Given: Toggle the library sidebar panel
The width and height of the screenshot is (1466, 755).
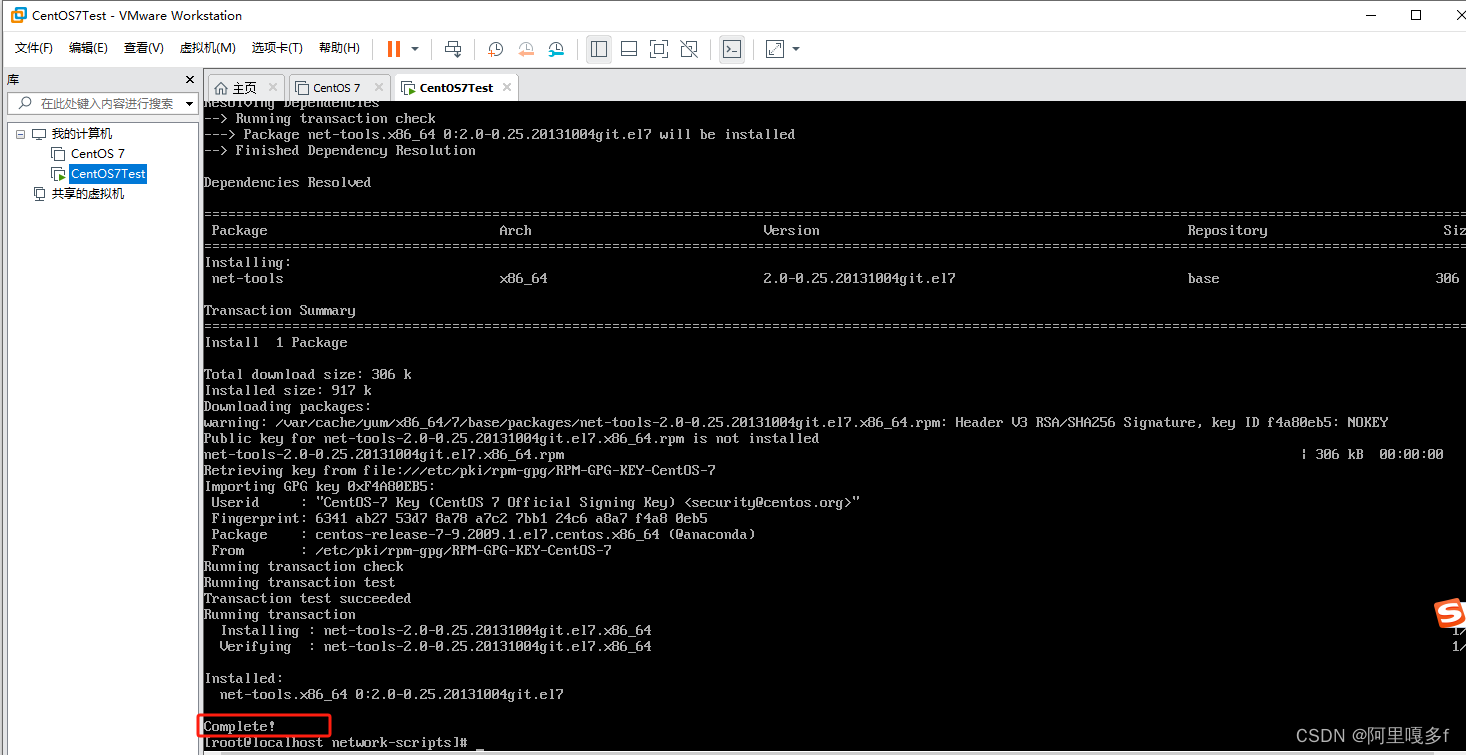Looking at the screenshot, I should pos(598,48).
